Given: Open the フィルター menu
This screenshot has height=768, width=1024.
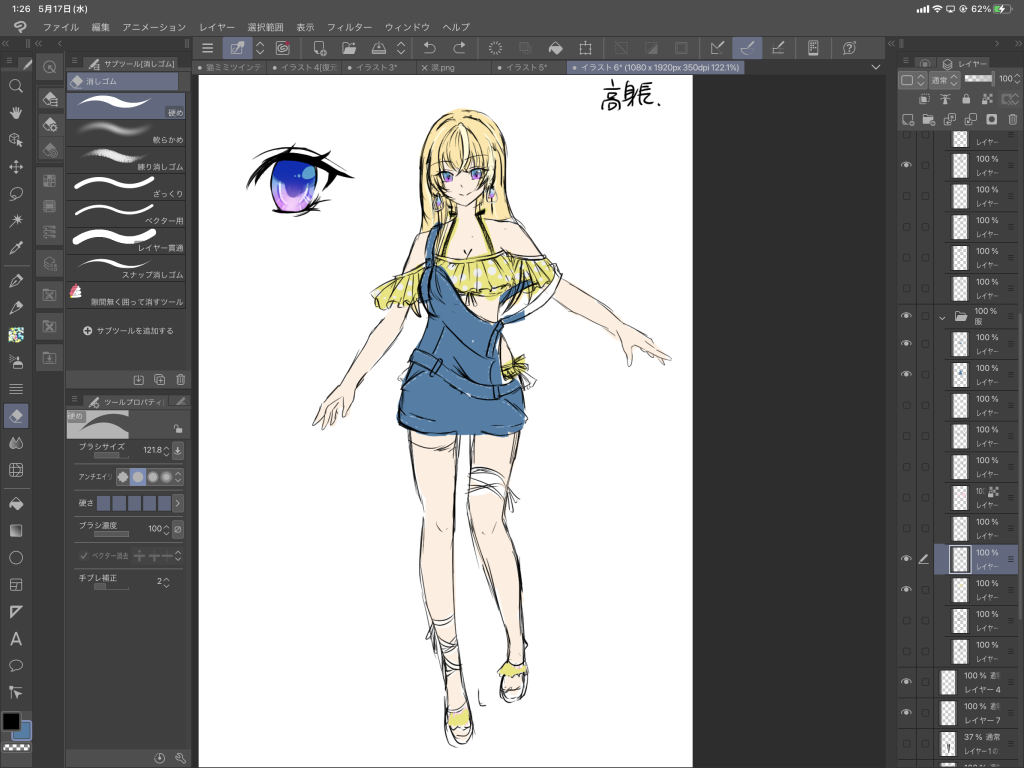Looking at the screenshot, I should pyautogui.click(x=349, y=26).
